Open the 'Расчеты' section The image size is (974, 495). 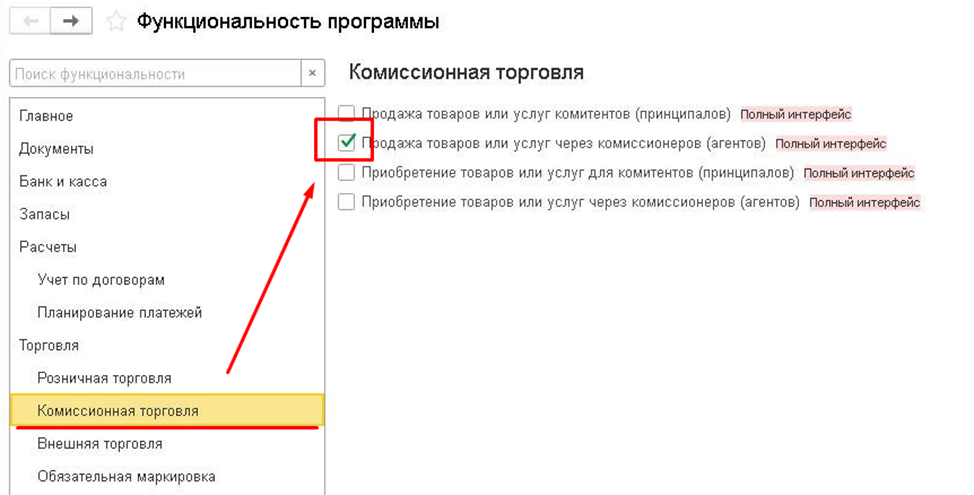click(x=167, y=247)
